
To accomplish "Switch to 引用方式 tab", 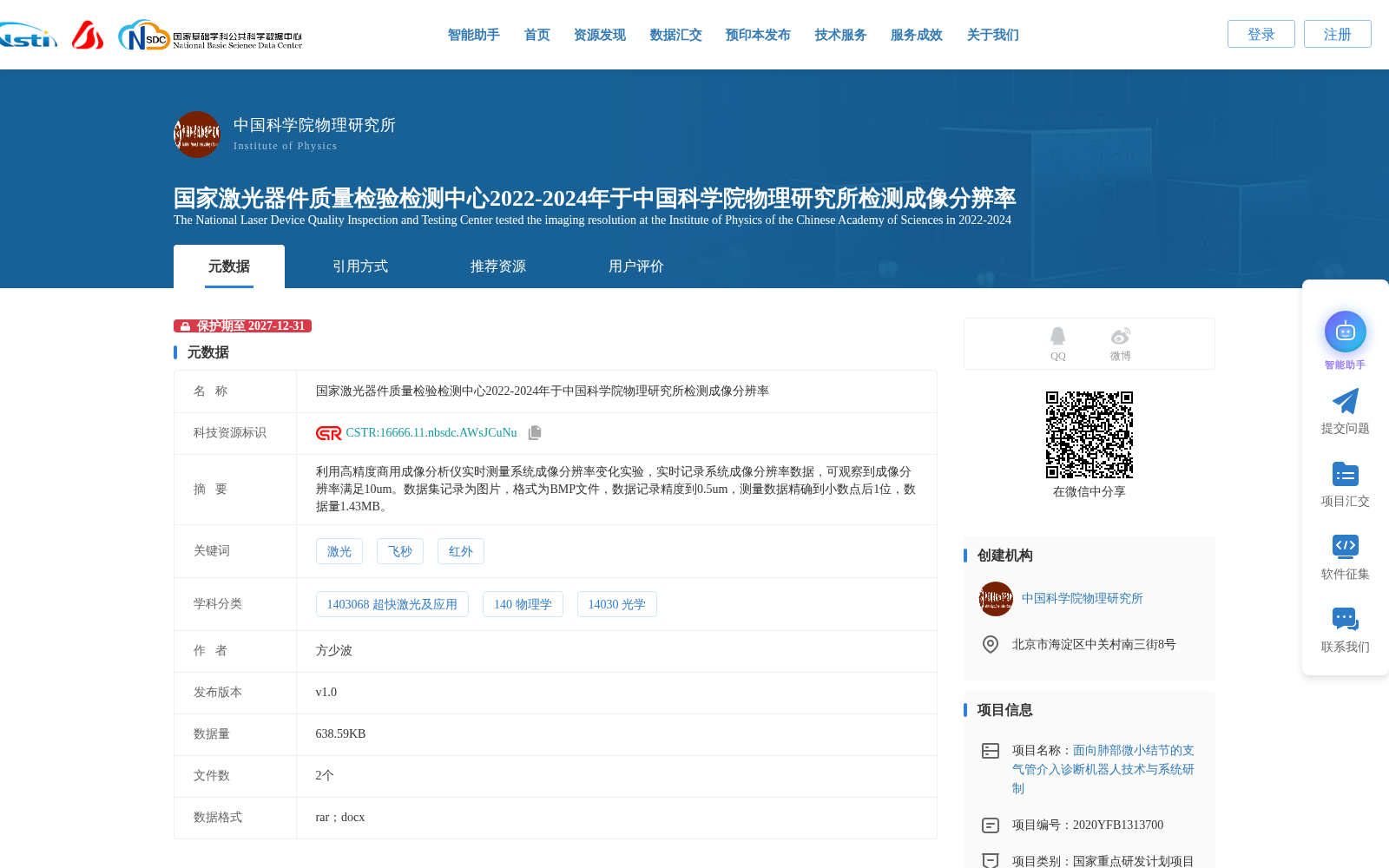I will click(360, 266).
